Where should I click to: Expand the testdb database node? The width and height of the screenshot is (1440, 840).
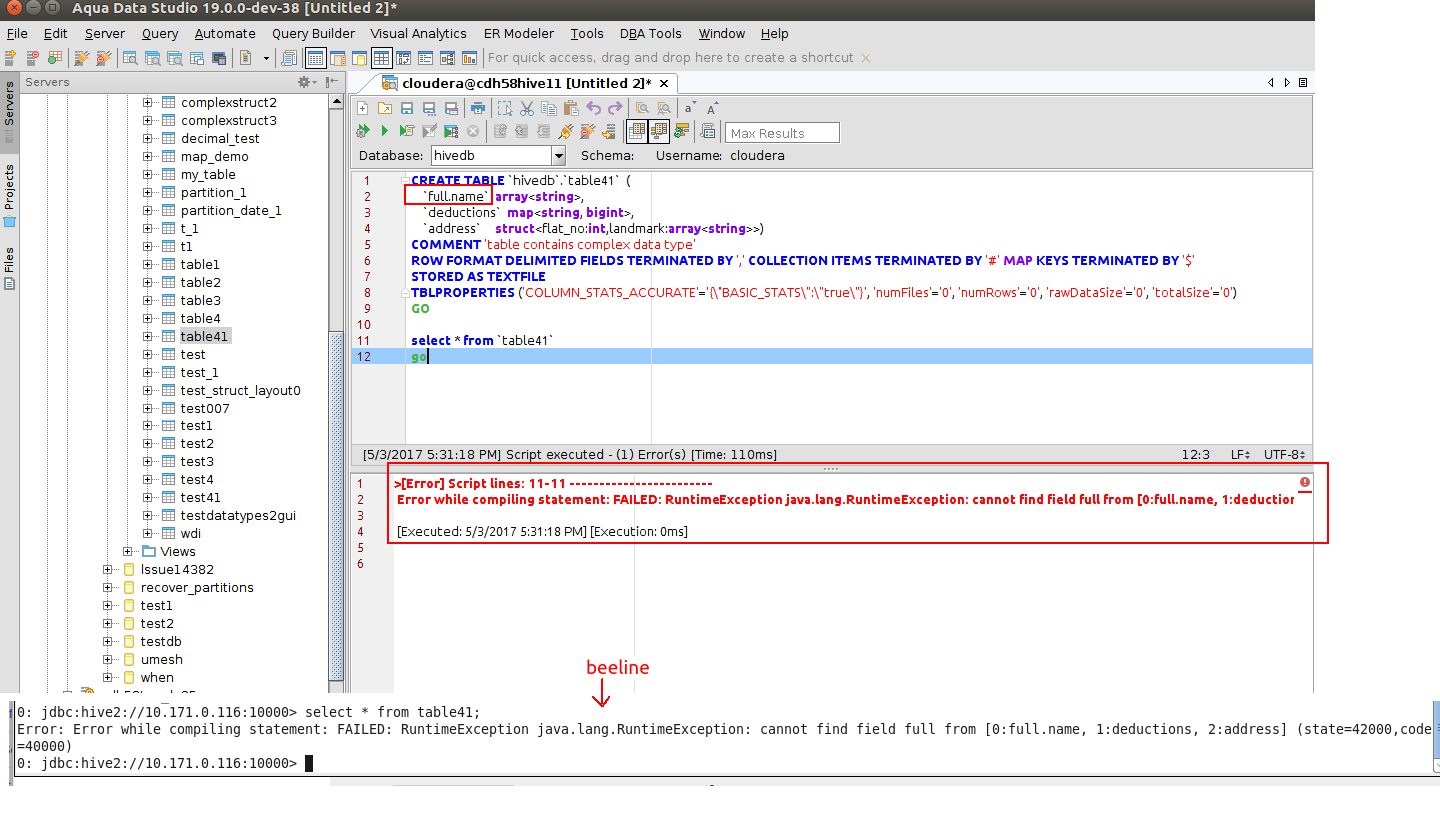(108, 641)
